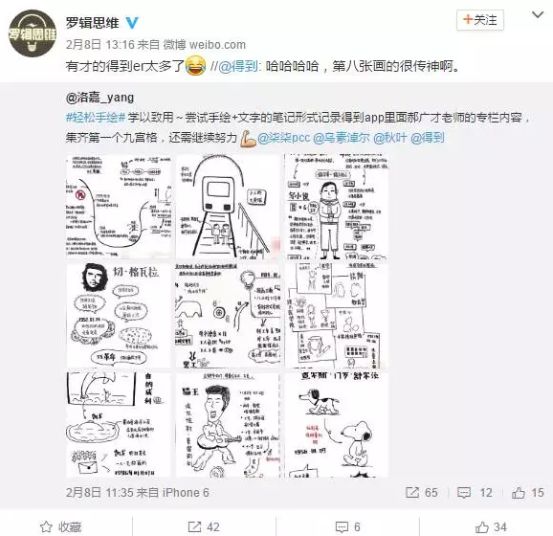Open the train tunnel sketch thumbnail
The height and width of the screenshot is (536, 553).
click(x=228, y=207)
